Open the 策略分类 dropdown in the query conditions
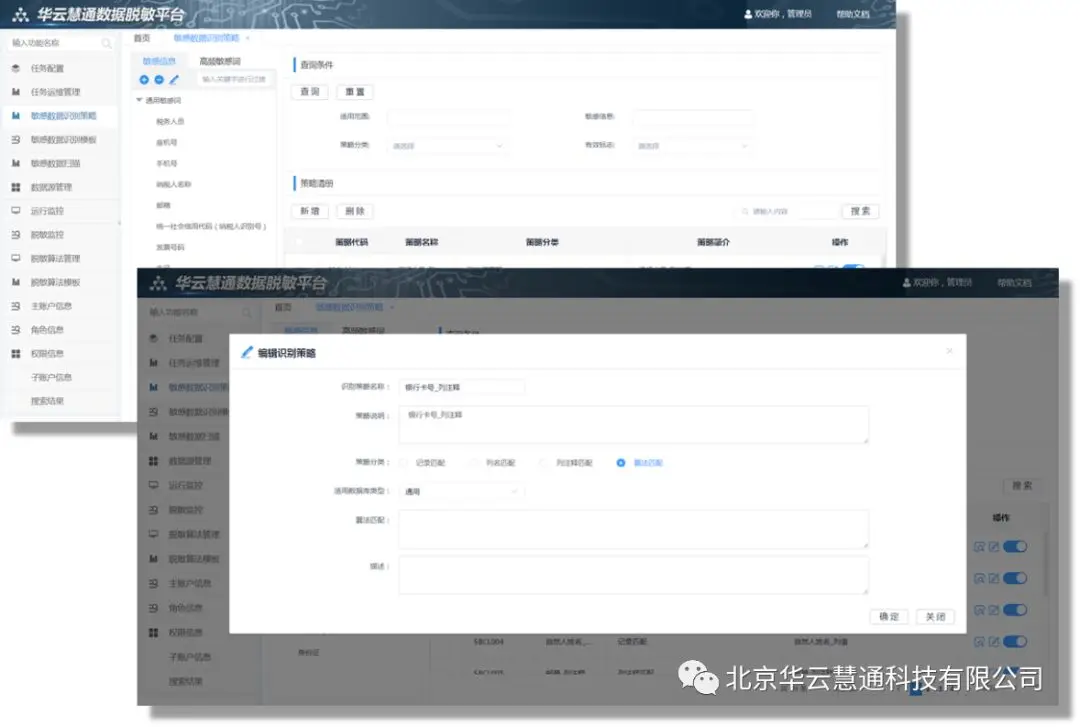1080x727 pixels. pos(447,146)
